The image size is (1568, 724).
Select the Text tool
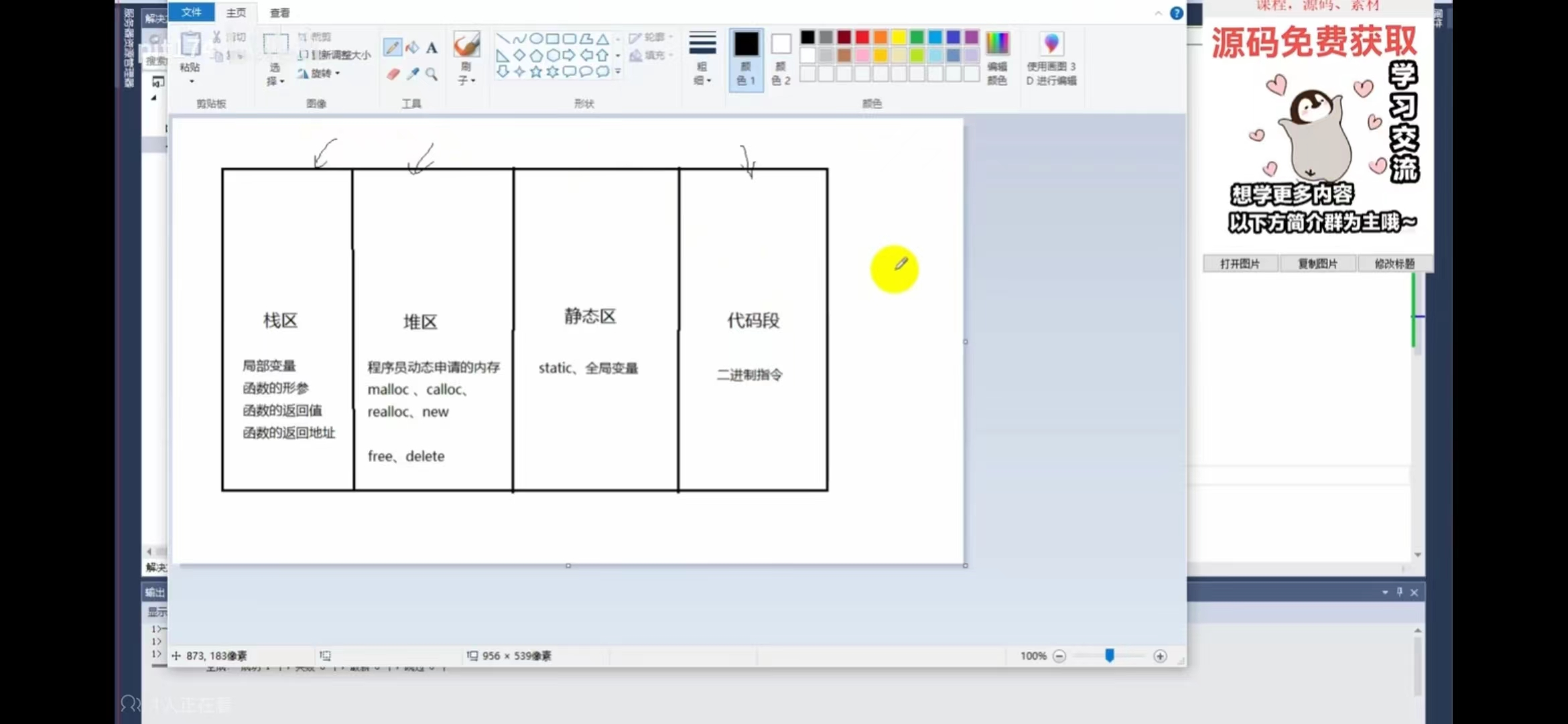432,48
